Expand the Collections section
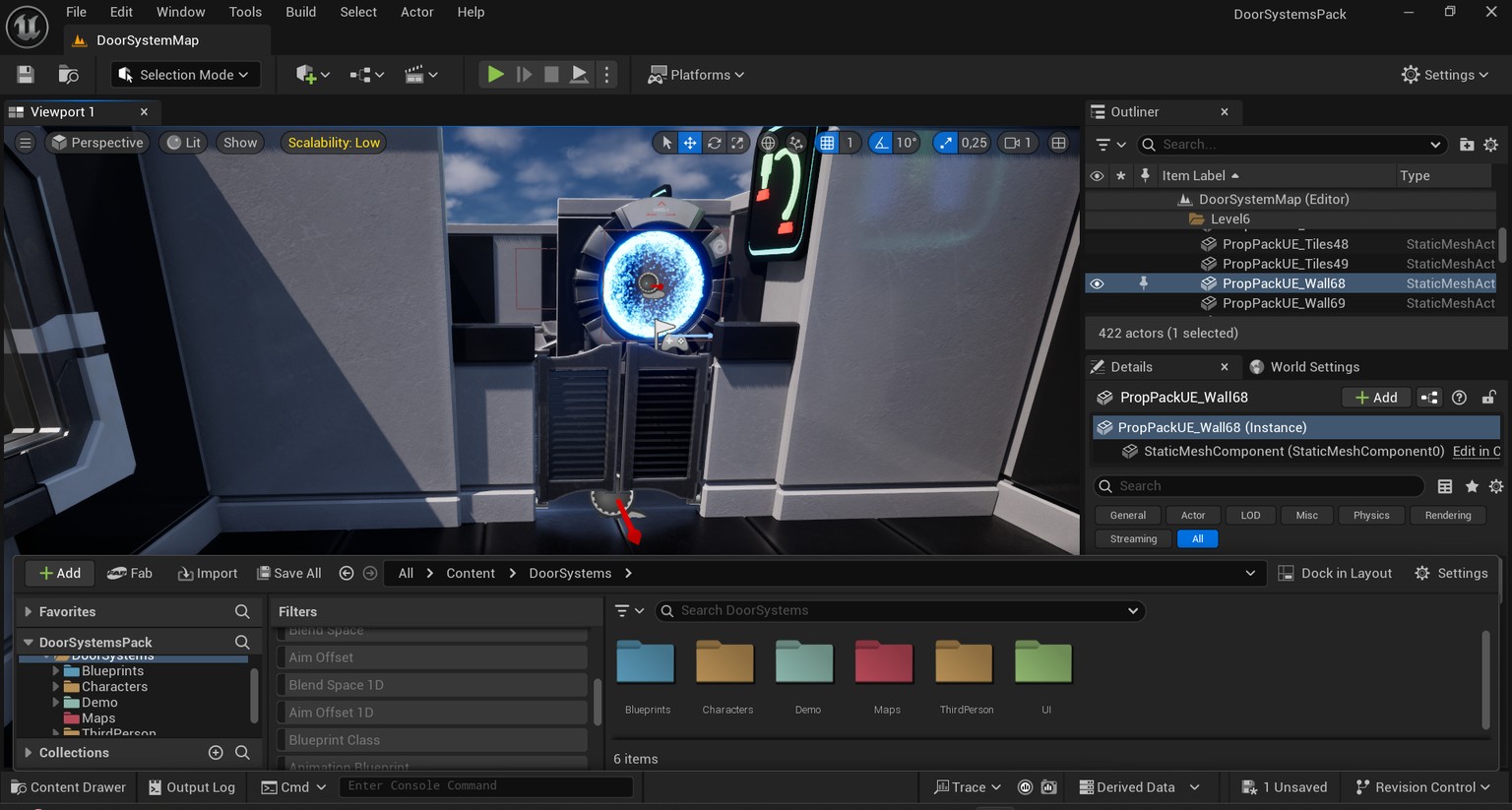 click(x=29, y=753)
